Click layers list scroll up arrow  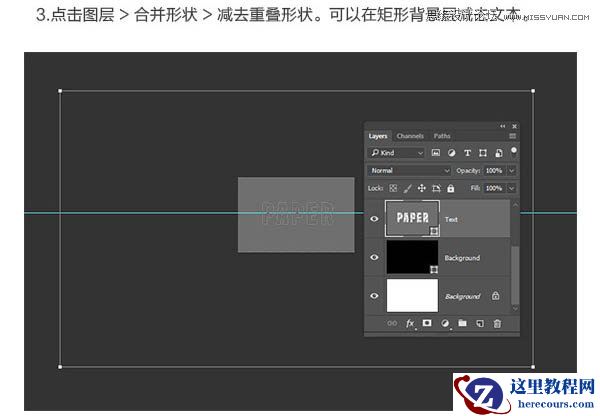coord(515,205)
